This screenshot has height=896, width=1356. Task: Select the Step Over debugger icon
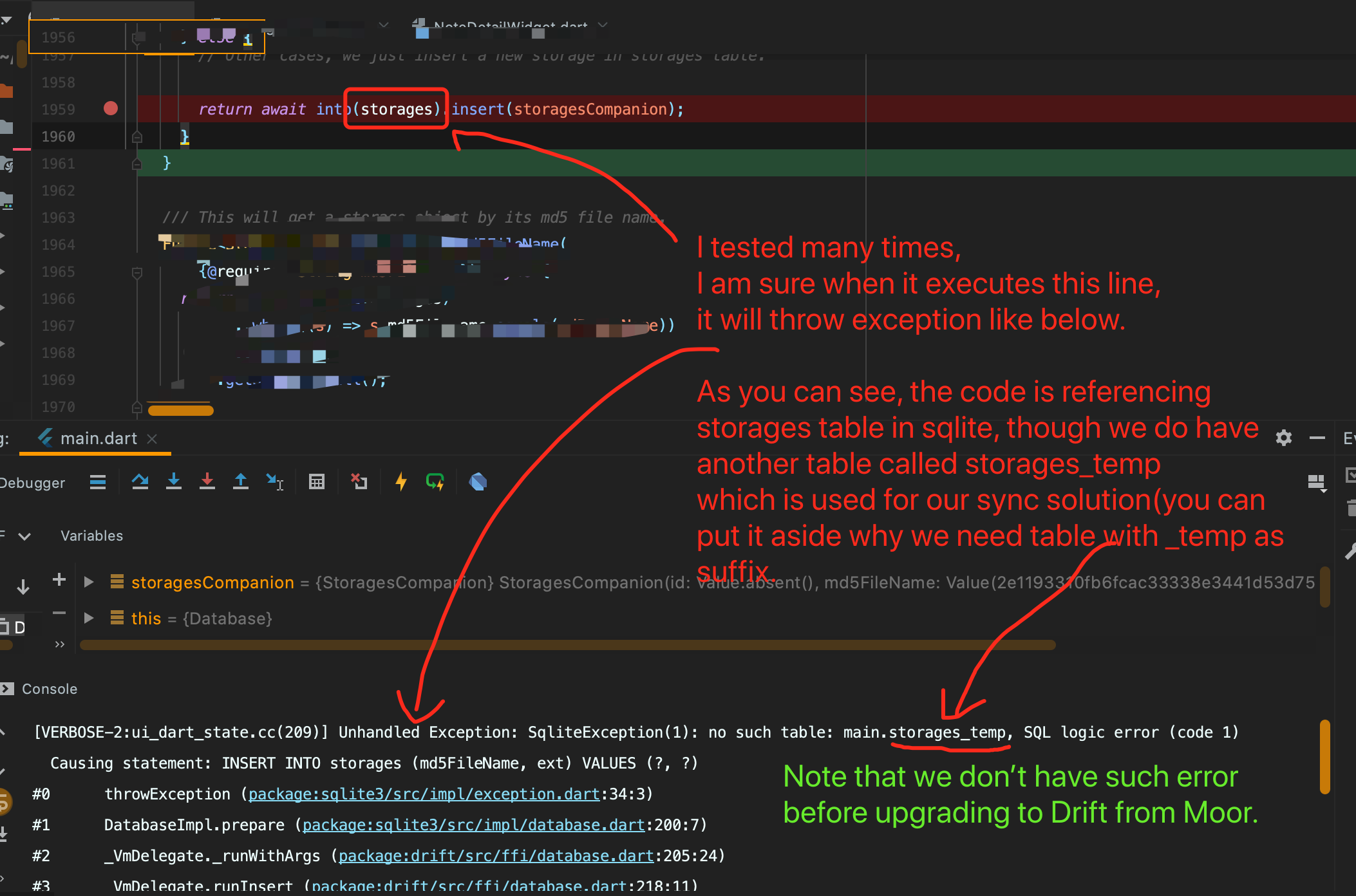tap(140, 481)
